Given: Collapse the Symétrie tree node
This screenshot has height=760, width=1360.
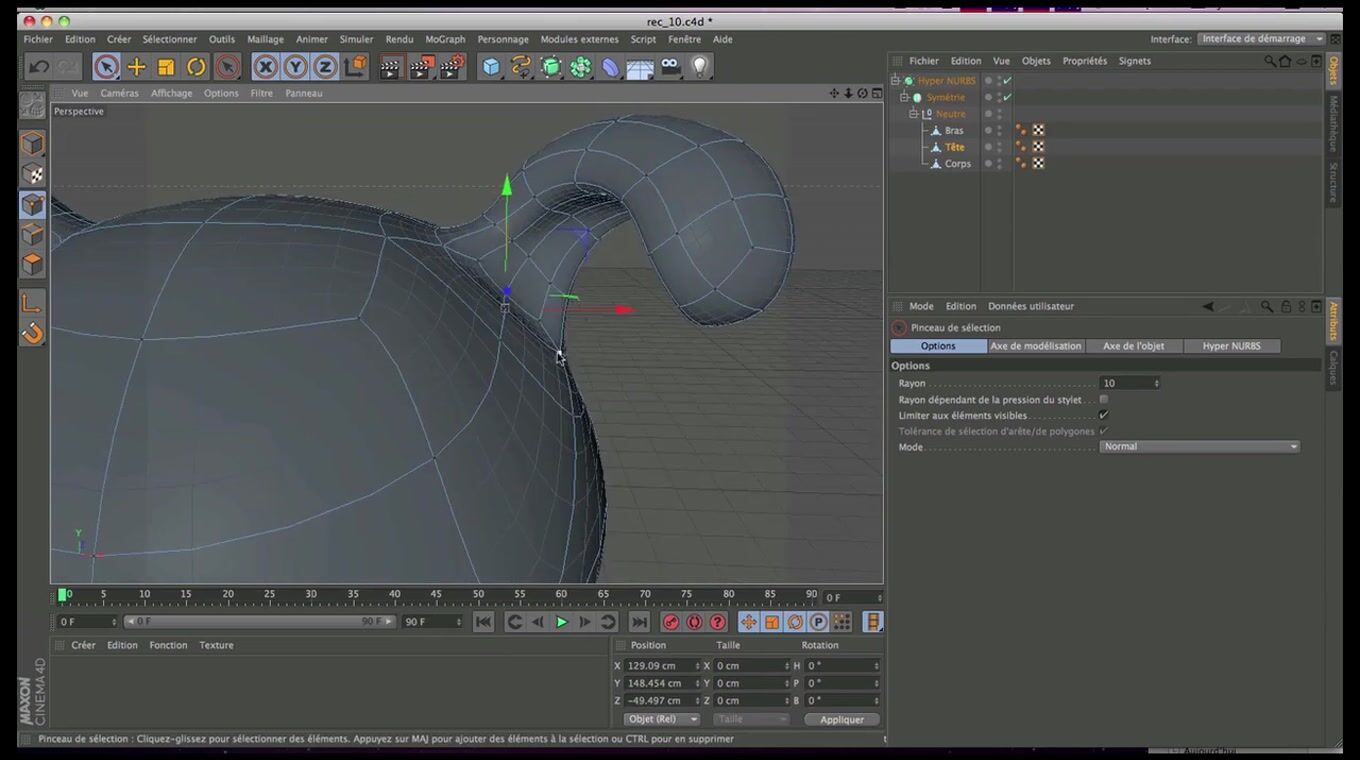Looking at the screenshot, I should pos(904,97).
